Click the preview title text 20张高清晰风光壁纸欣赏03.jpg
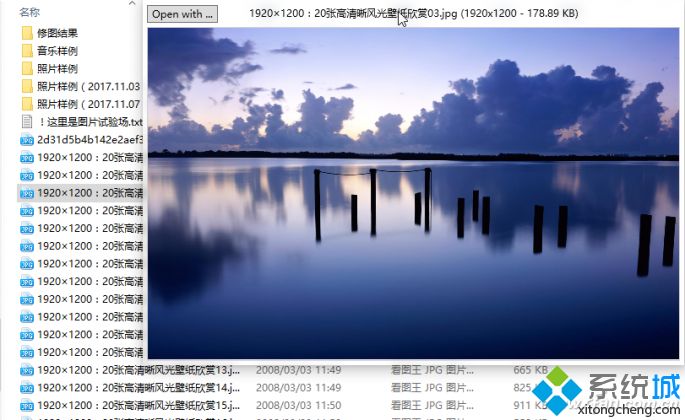This screenshot has width=685, height=420. tap(385, 14)
